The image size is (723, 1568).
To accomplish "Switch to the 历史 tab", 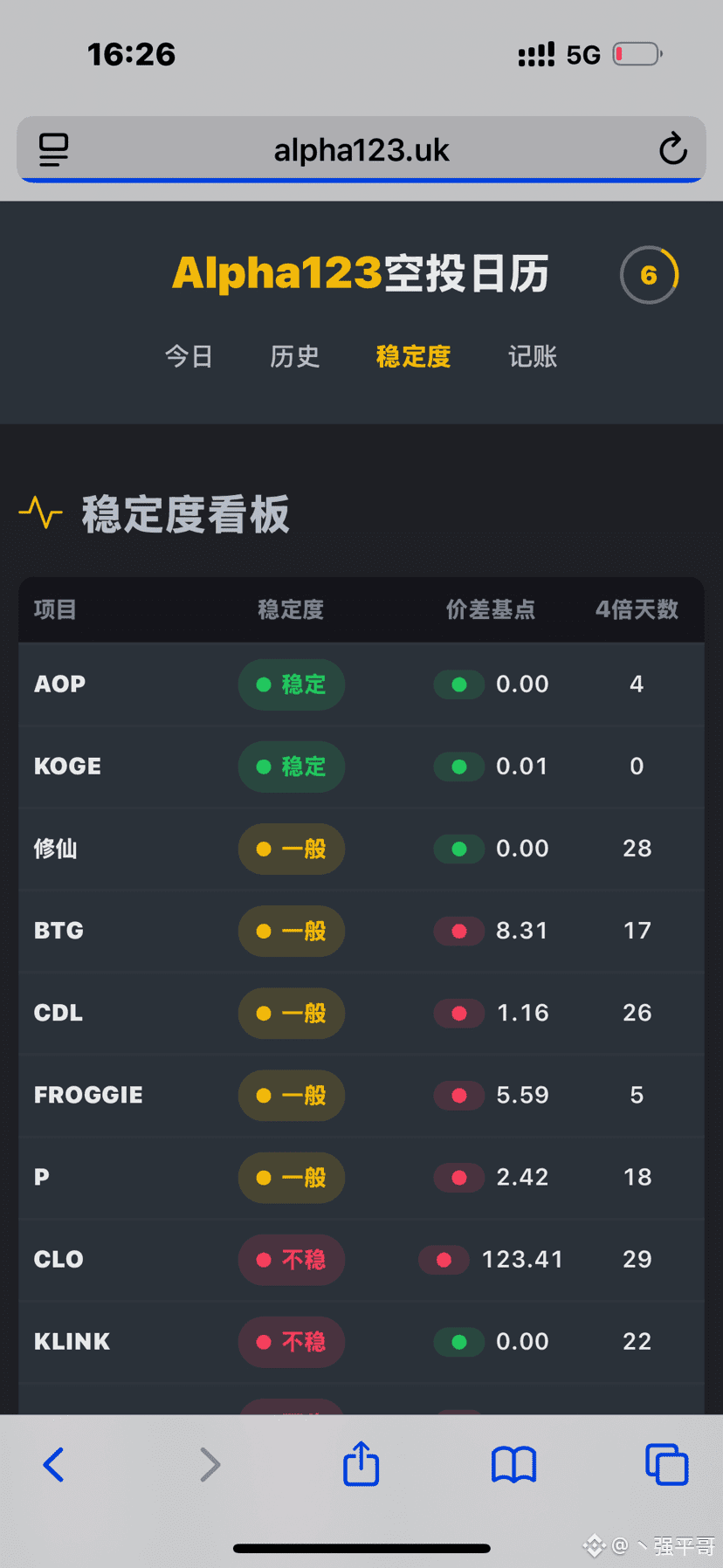I will pos(294,356).
